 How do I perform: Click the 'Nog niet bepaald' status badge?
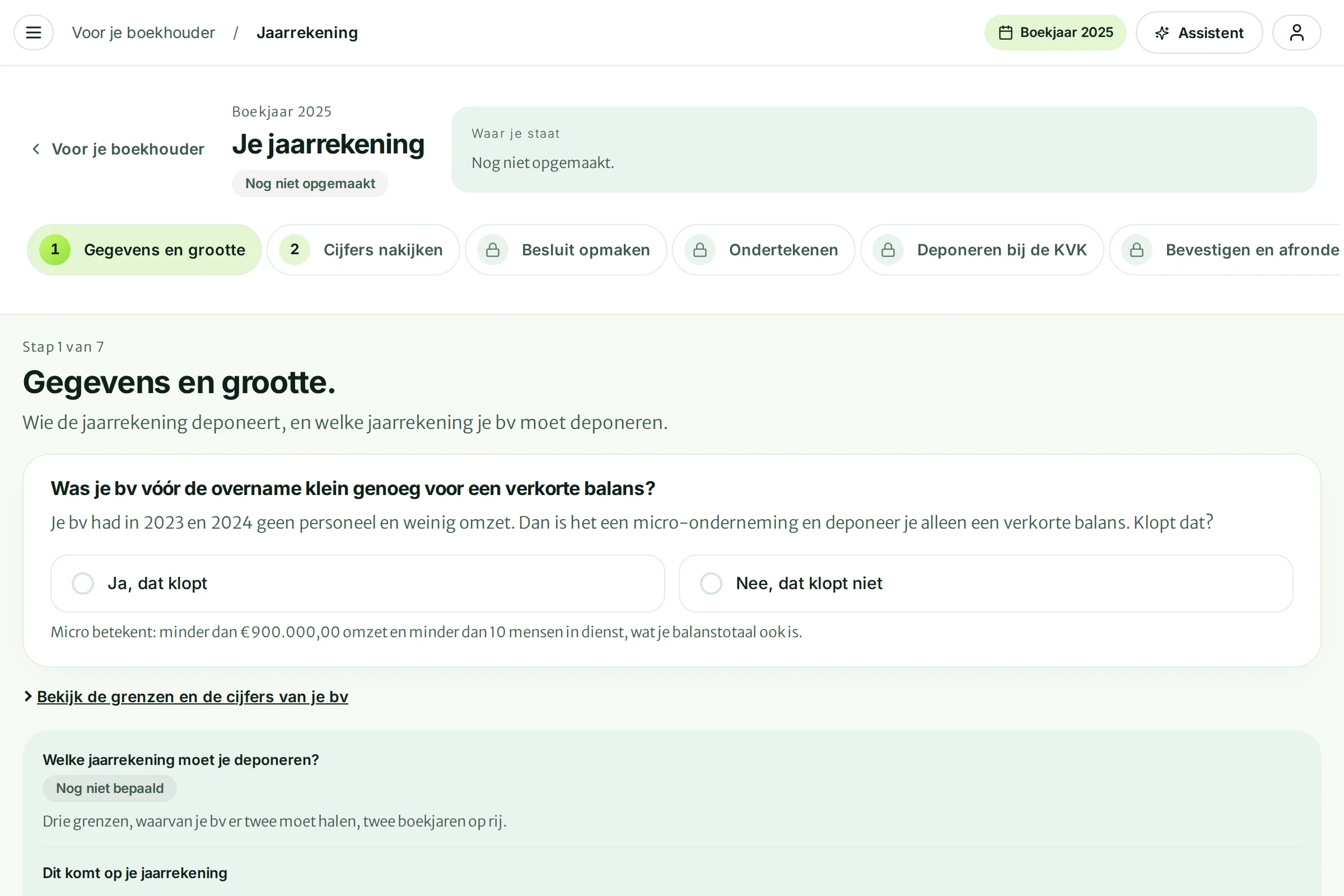pyautogui.click(x=110, y=788)
